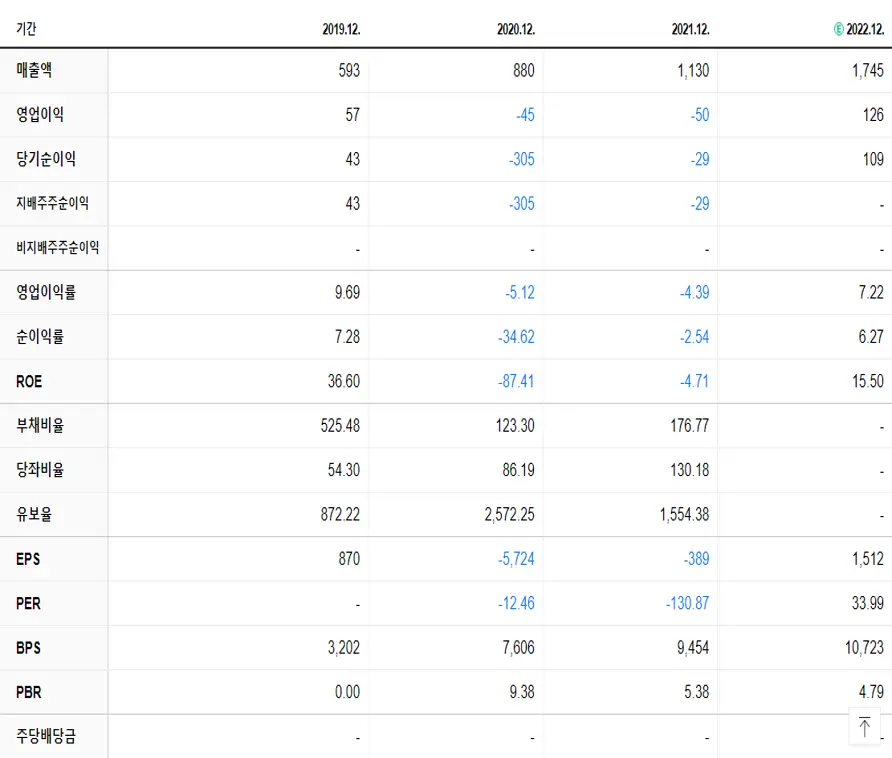Click the -5.12 operating margin value

(520, 292)
